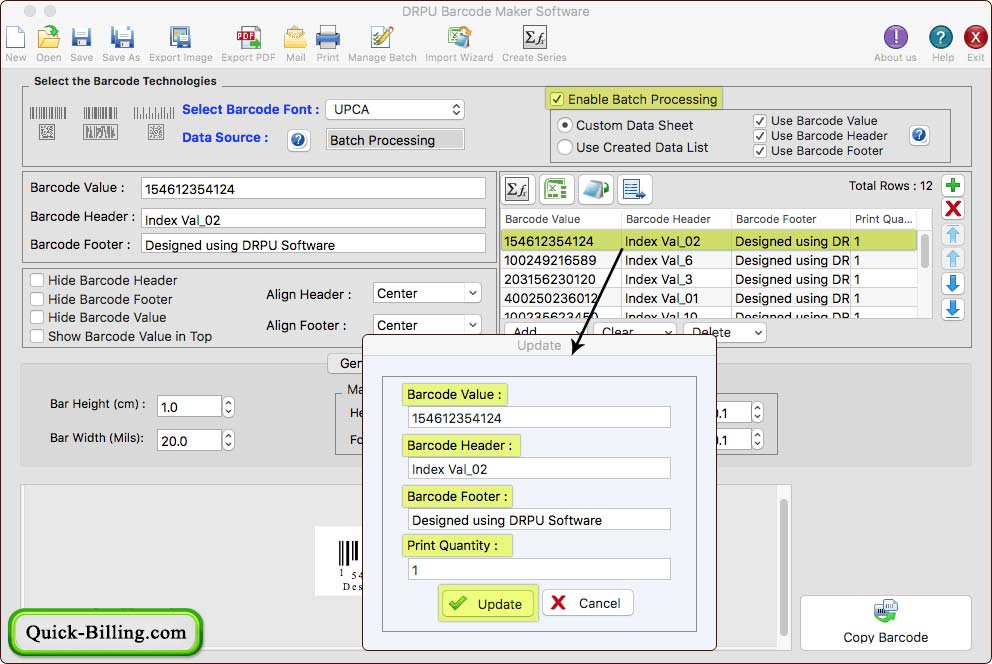992x664 pixels.
Task: Click Create Series in the toolbar
Action: pos(535,38)
